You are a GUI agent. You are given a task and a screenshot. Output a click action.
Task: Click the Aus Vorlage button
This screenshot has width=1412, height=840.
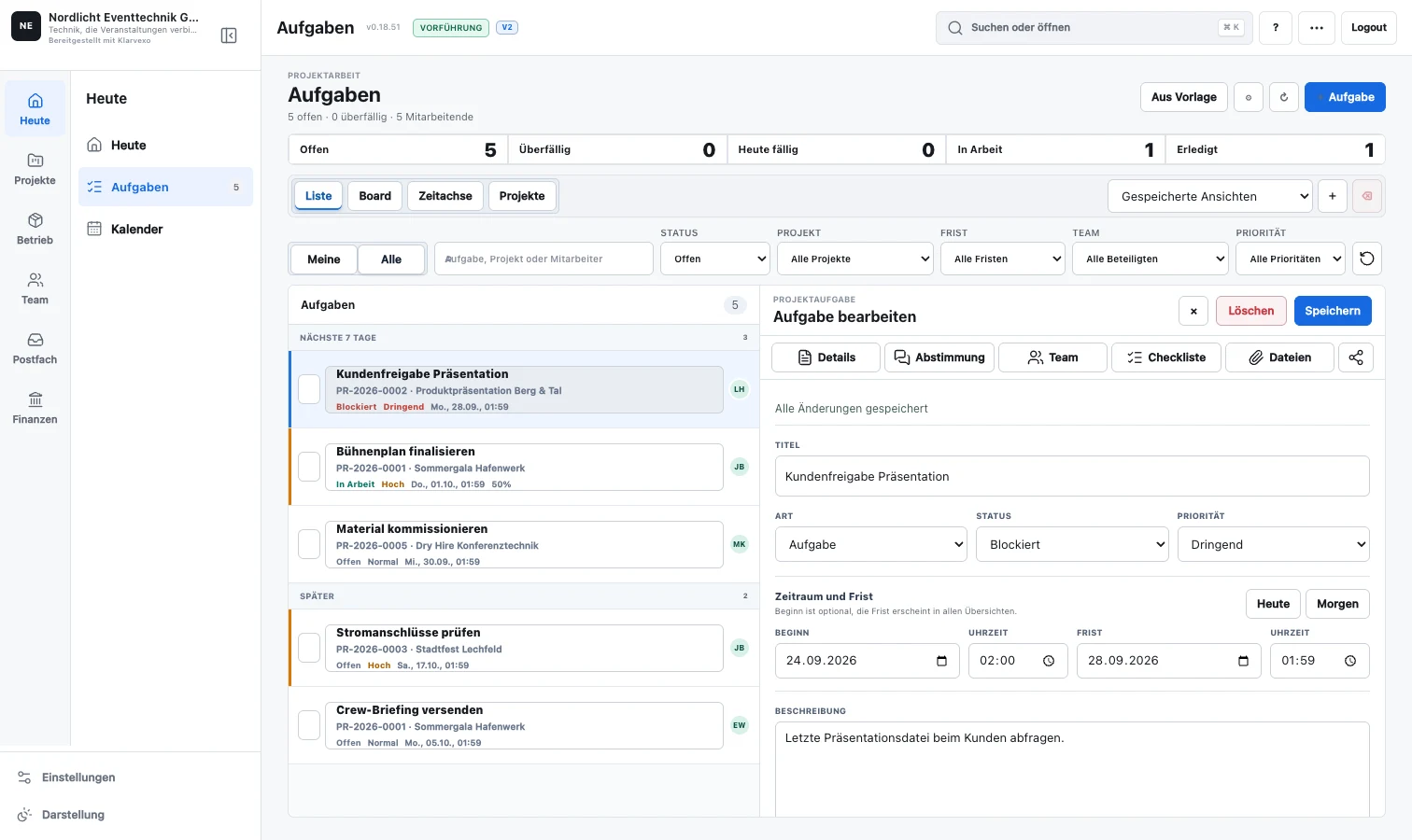pyautogui.click(x=1184, y=97)
